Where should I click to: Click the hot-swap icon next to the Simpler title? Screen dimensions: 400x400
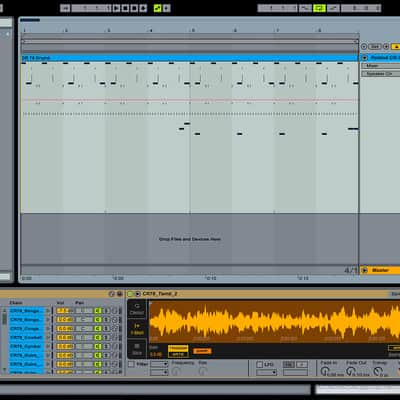tap(138, 294)
